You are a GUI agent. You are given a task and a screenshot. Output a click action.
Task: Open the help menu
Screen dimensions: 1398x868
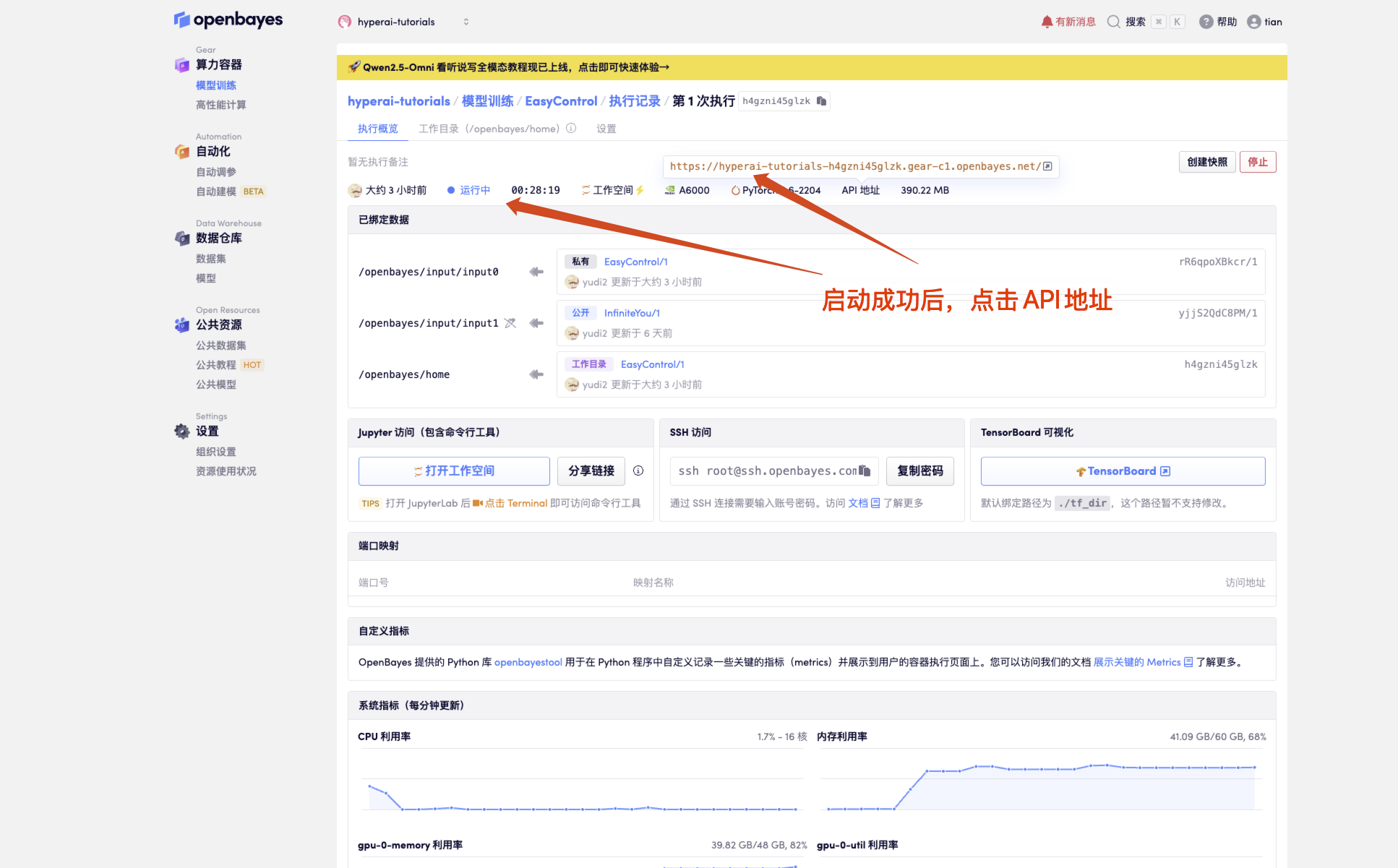pyautogui.click(x=1218, y=22)
